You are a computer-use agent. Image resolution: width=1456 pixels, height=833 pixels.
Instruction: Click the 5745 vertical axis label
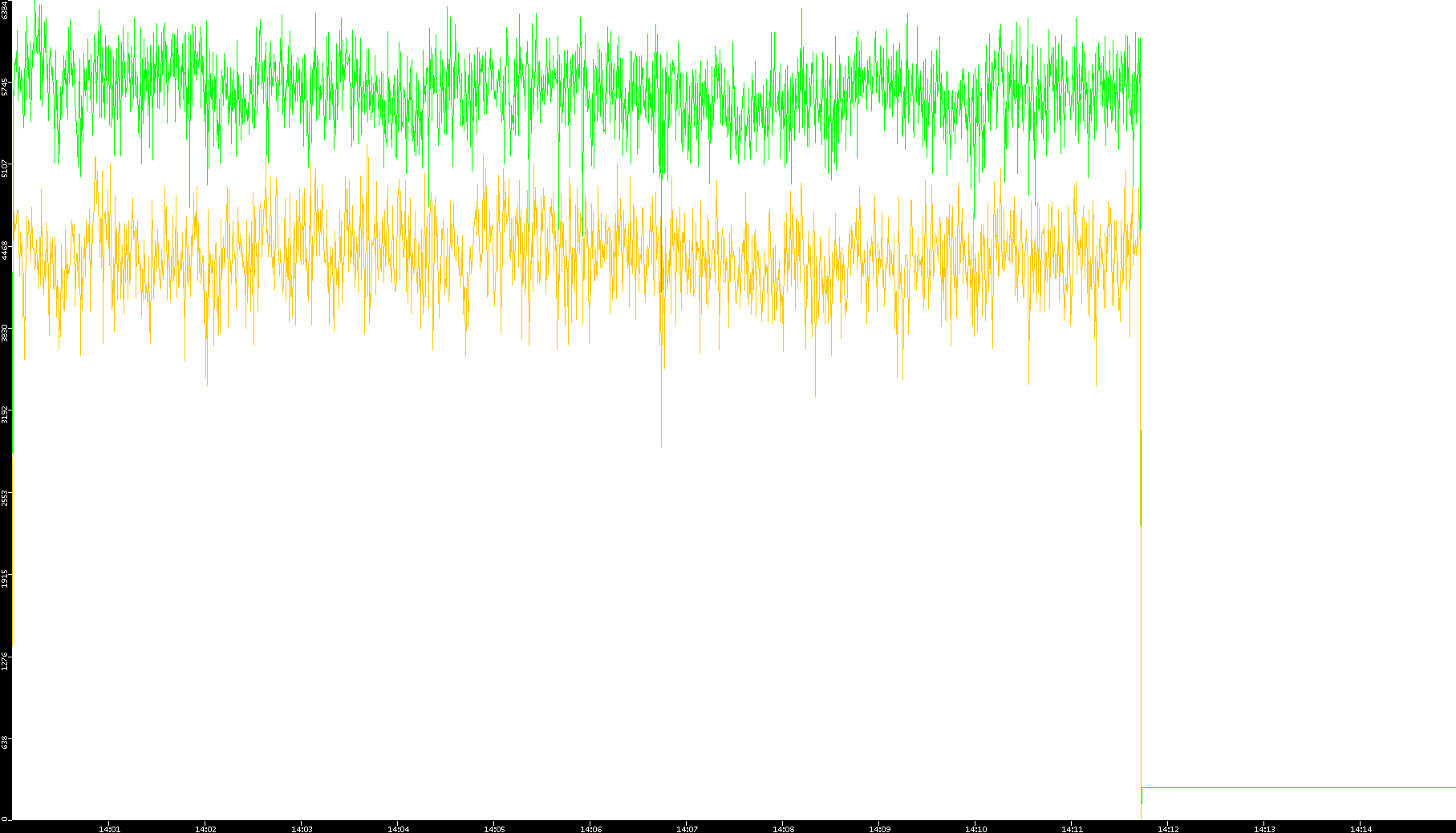pyautogui.click(x=5, y=87)
